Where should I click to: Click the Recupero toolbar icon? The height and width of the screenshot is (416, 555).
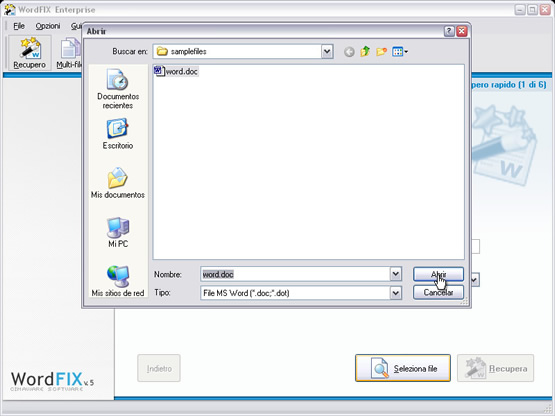pyautogui.click(x=30, y=53)
